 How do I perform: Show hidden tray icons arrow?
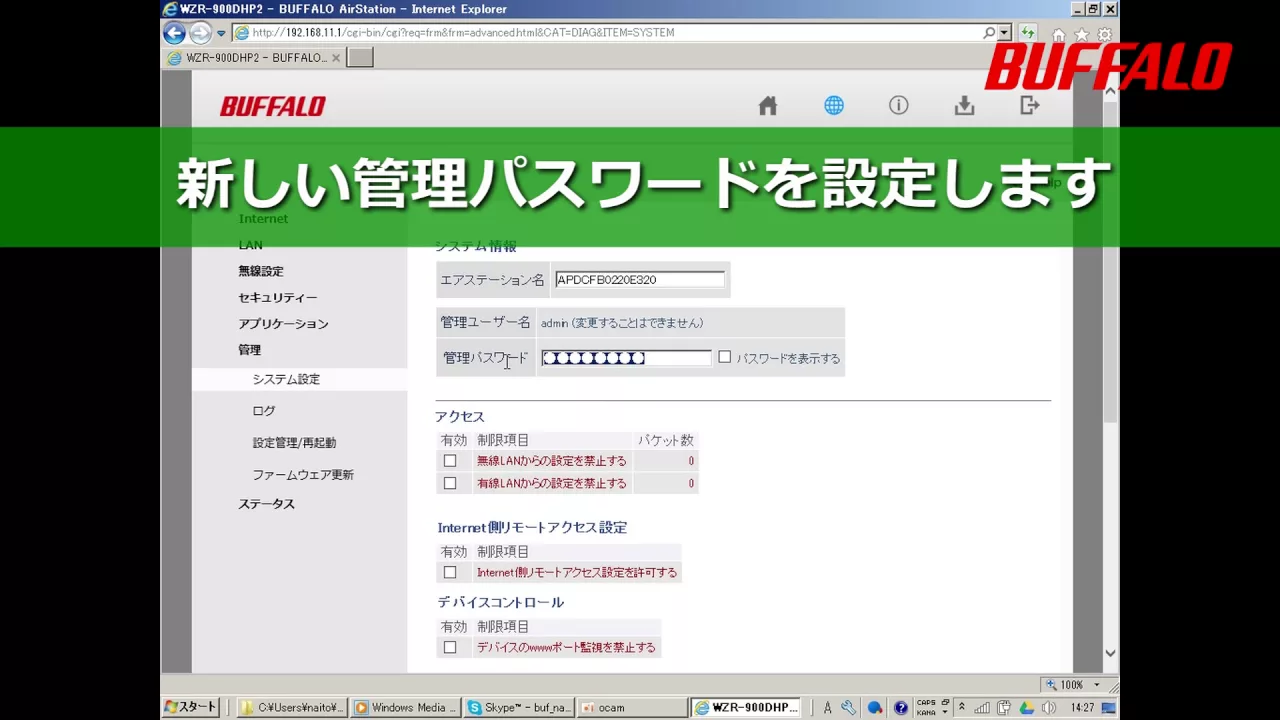(962, 708)
